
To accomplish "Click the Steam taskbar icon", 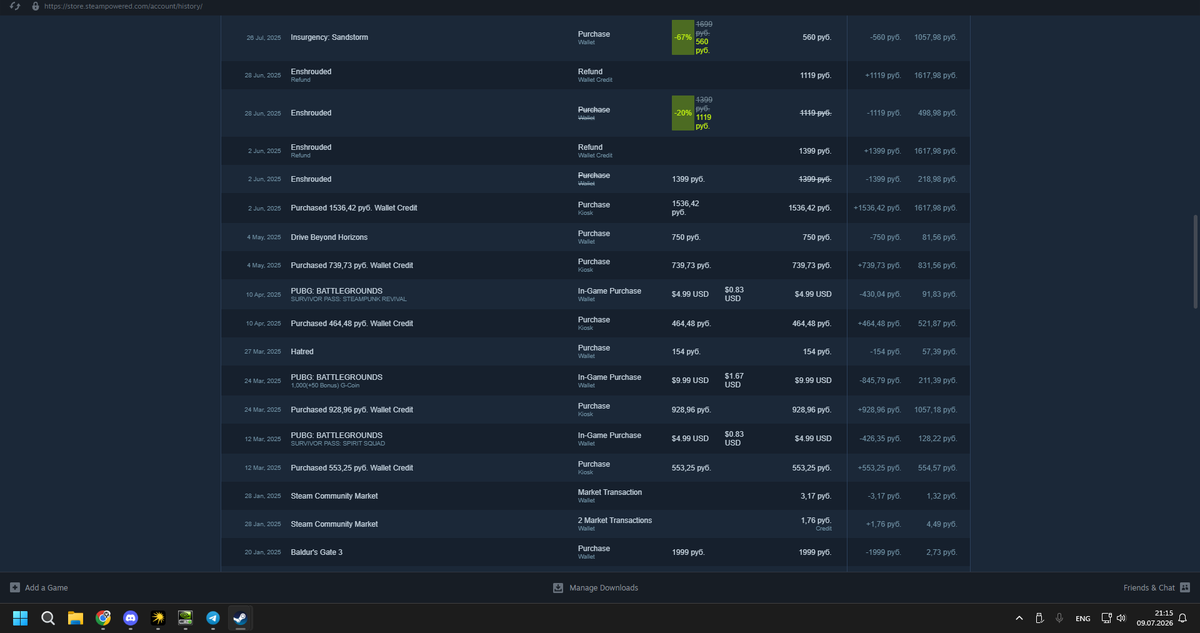I will tap(240, 618).
